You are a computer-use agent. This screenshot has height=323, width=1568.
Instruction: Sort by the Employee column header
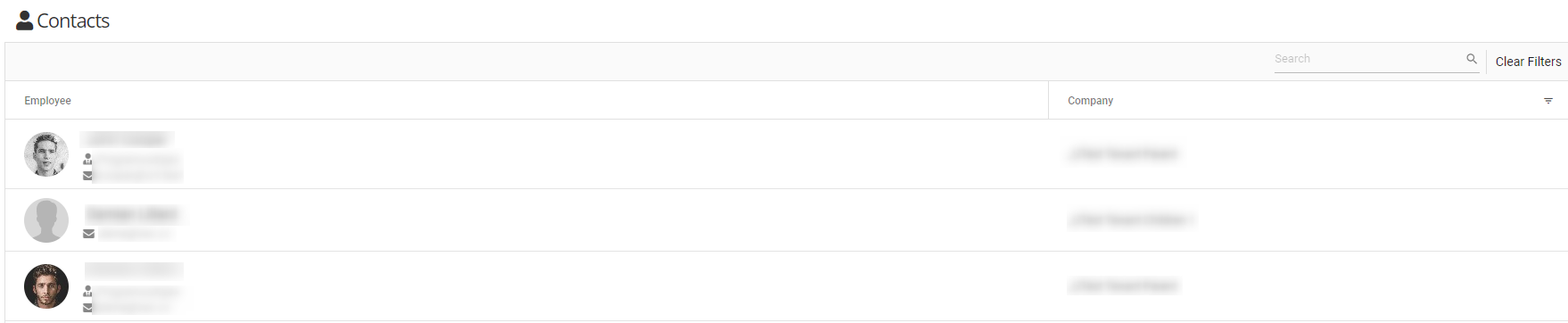[x=47, y=101]
